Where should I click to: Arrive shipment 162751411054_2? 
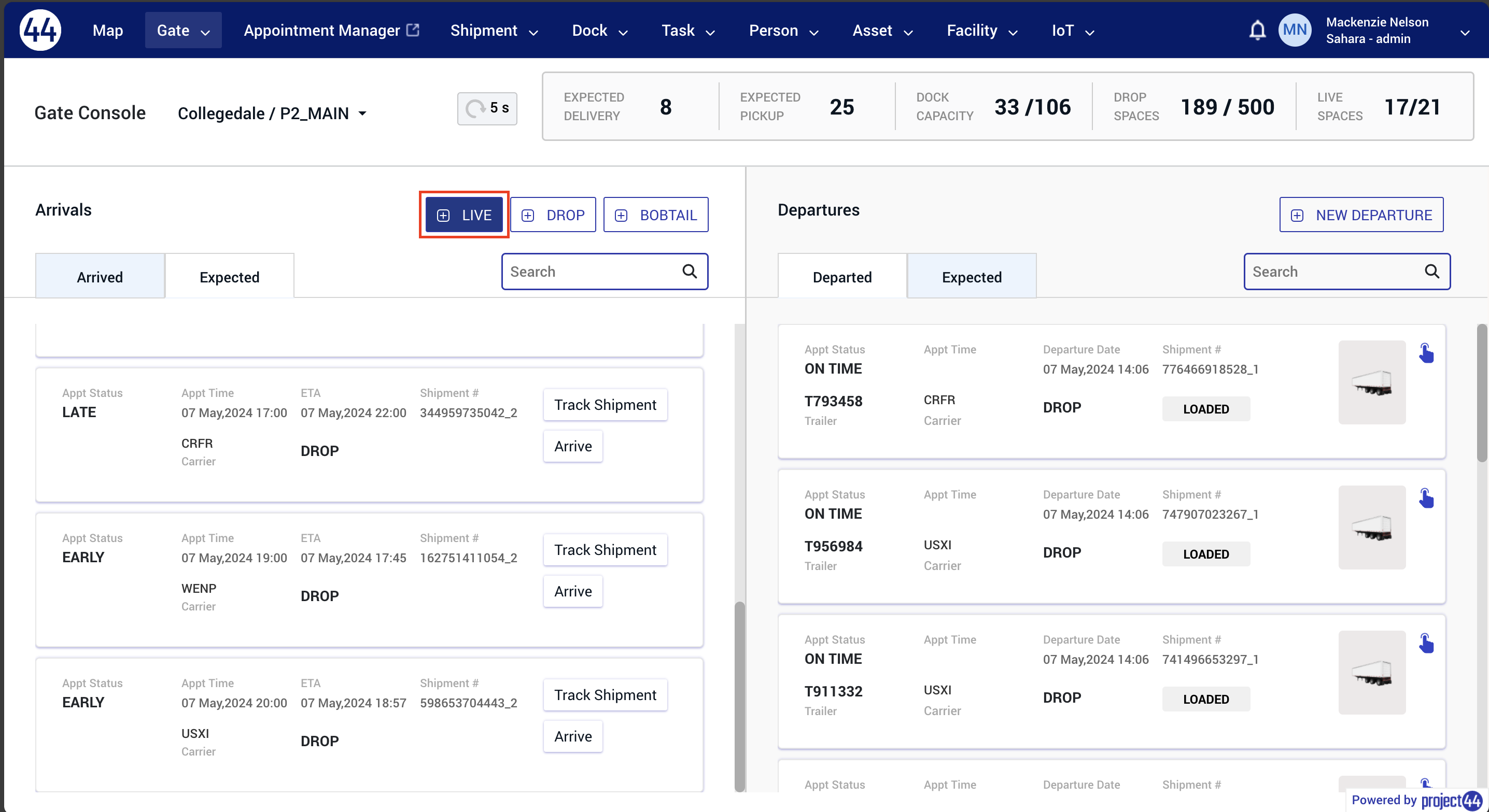click(573, 591)
